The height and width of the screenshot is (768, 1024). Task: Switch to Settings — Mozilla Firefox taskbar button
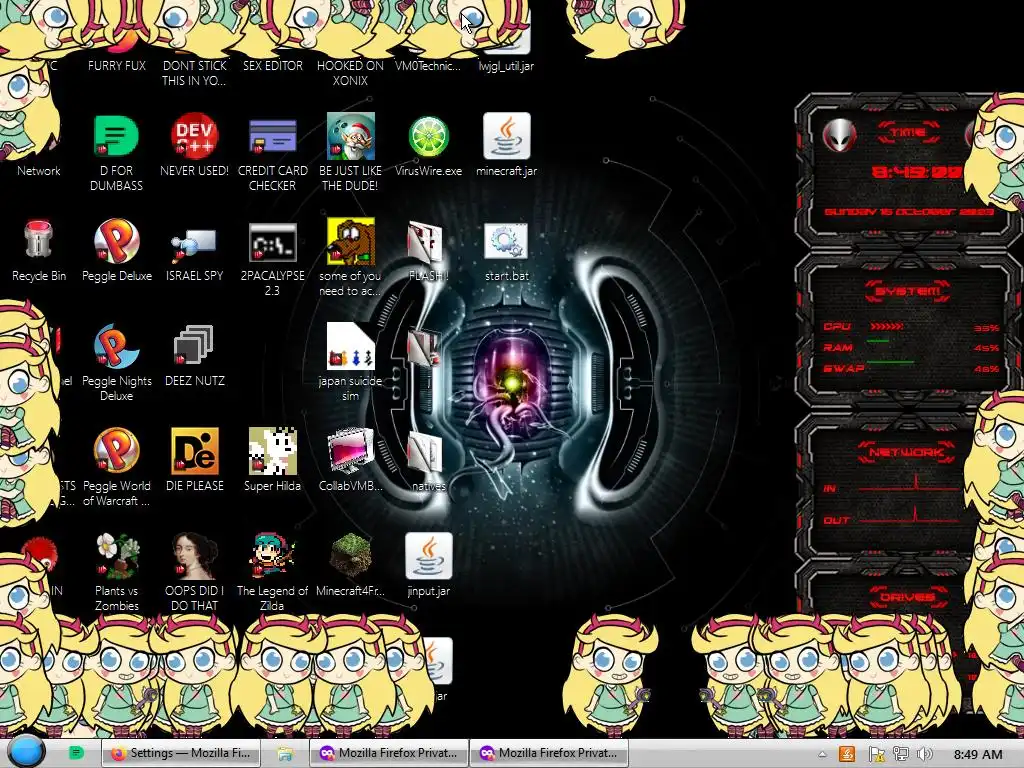click(x=181, y=753)
